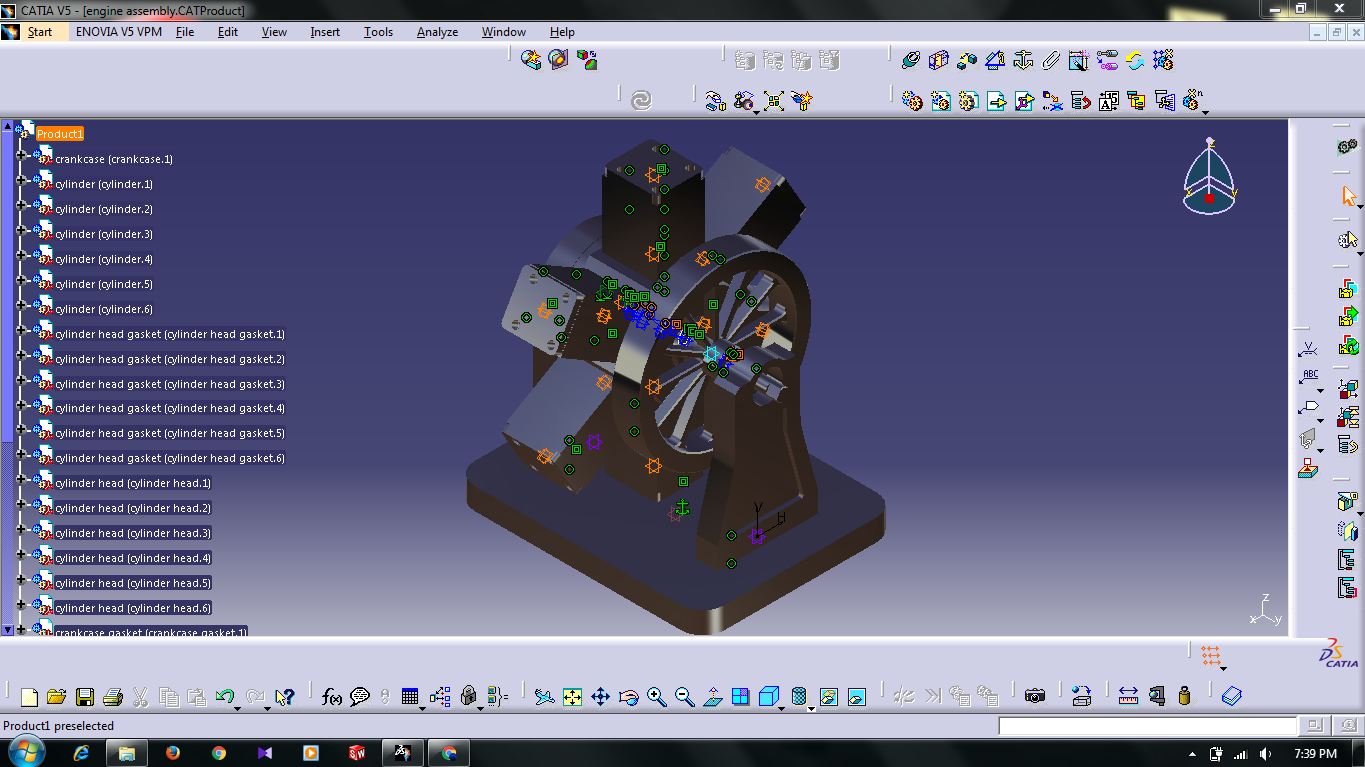
Task: Open the Tools menu
Action: click(378, 32)
